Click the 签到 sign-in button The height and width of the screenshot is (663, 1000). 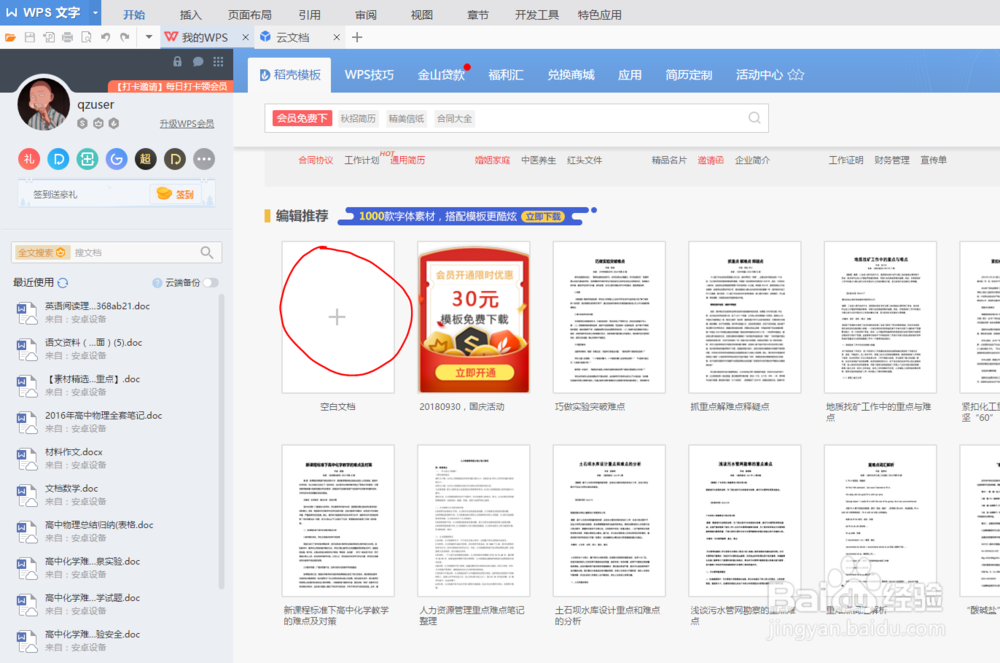(x=175, y=194)
